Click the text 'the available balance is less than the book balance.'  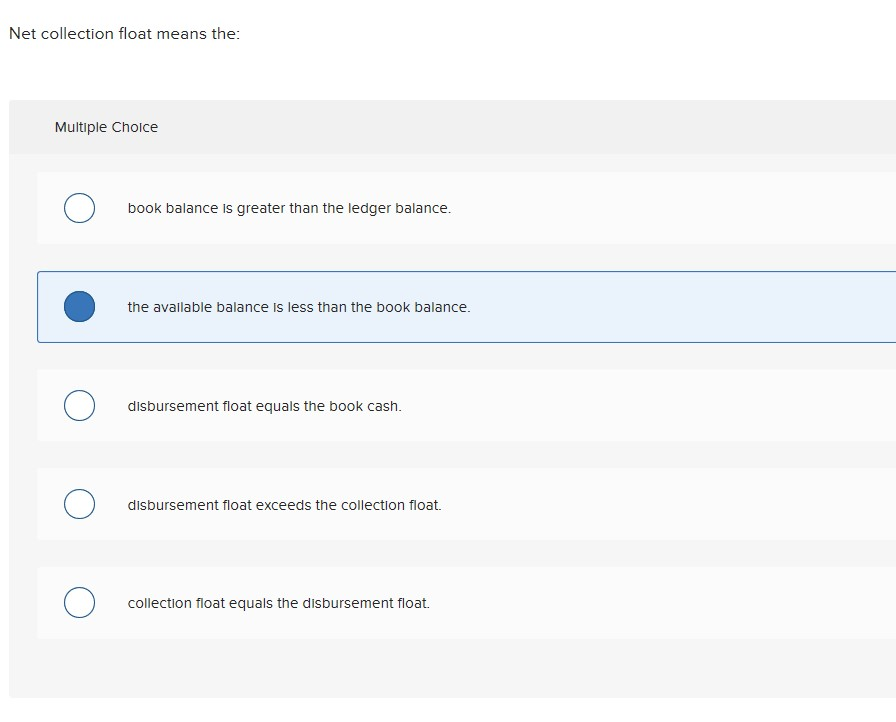[299, 307]
